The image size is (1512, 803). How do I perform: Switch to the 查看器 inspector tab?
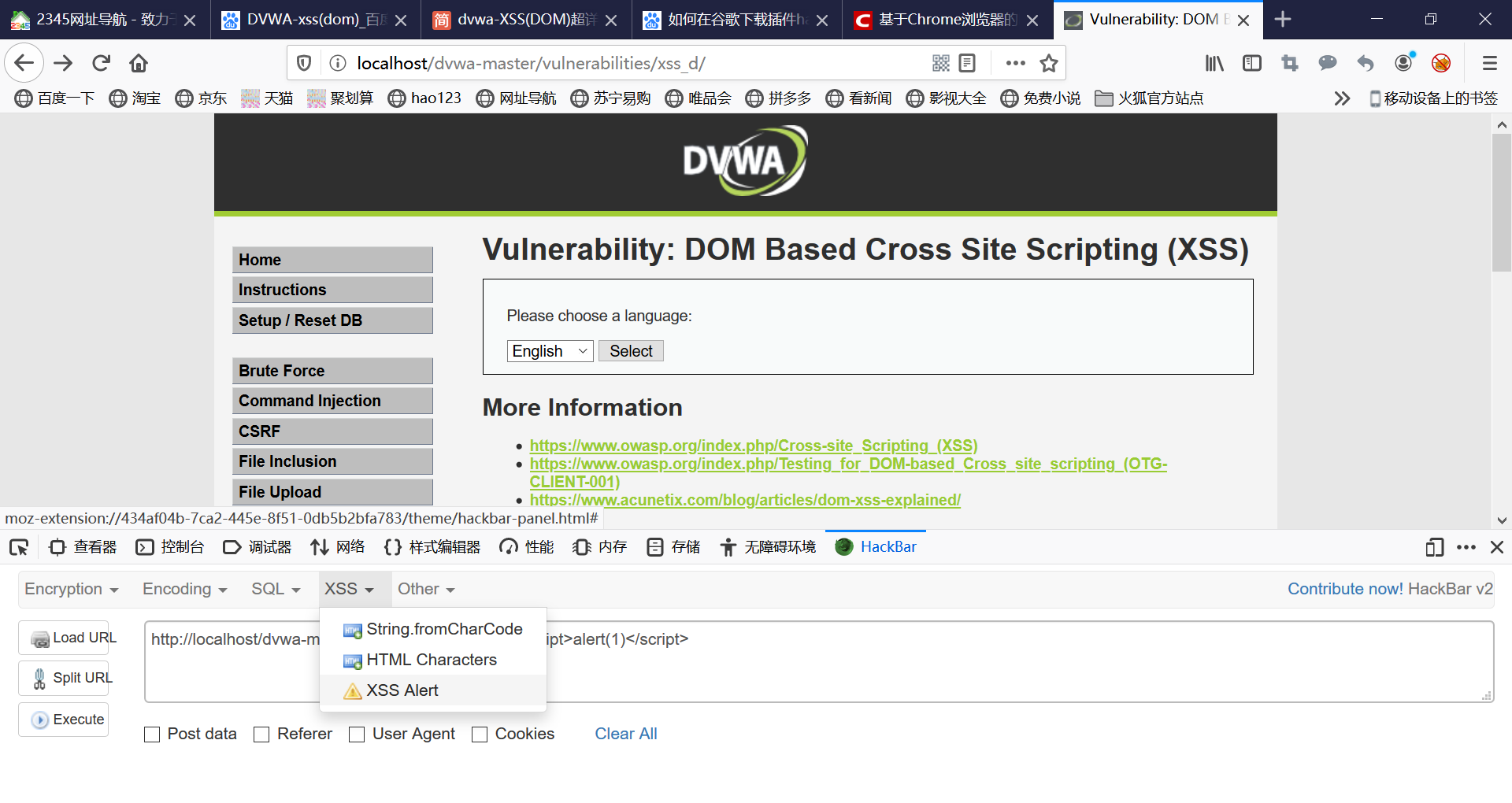click(83, 547)
